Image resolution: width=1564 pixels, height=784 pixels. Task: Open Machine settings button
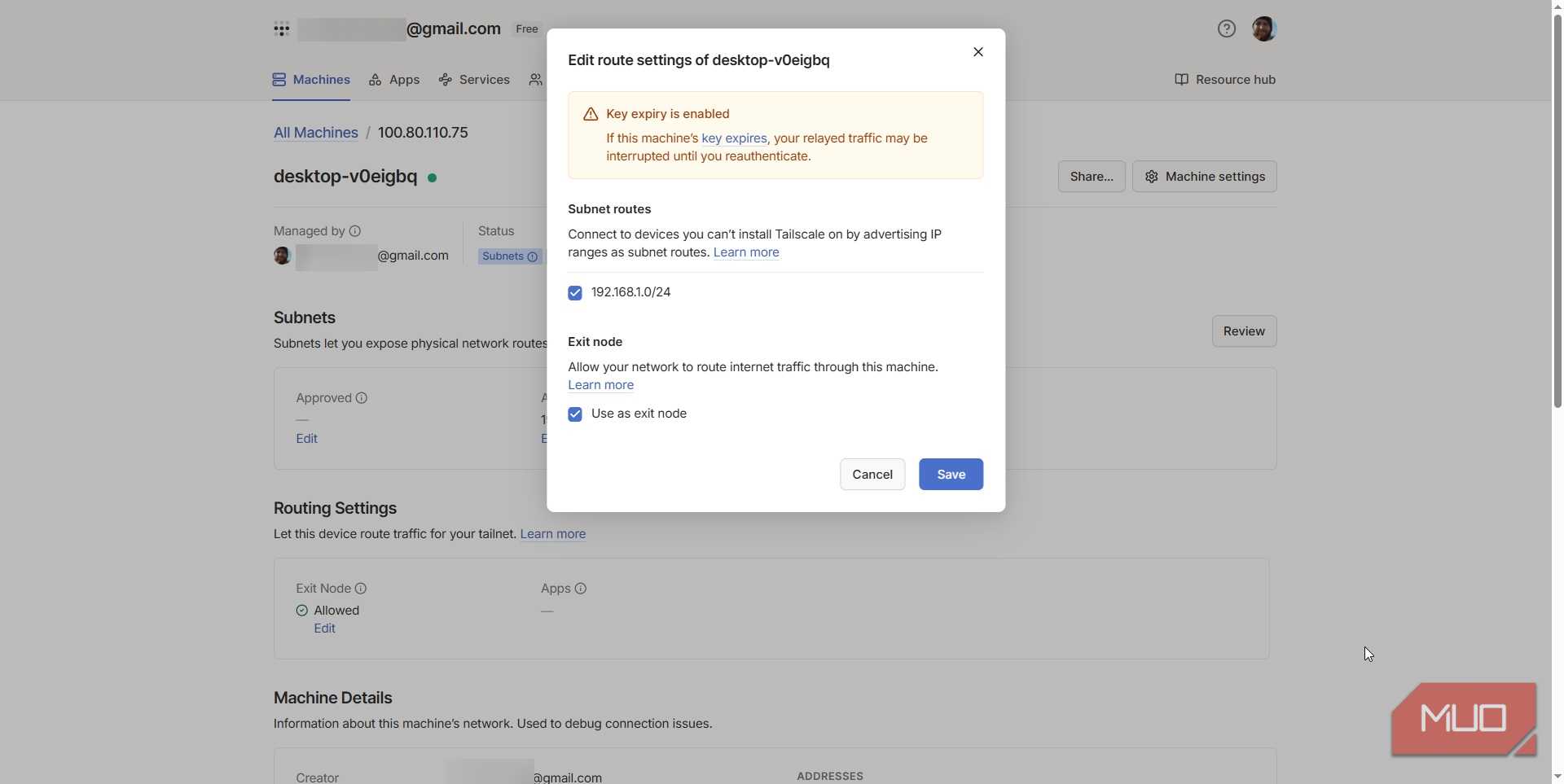pyautogui.click(x=1204, y=177)
